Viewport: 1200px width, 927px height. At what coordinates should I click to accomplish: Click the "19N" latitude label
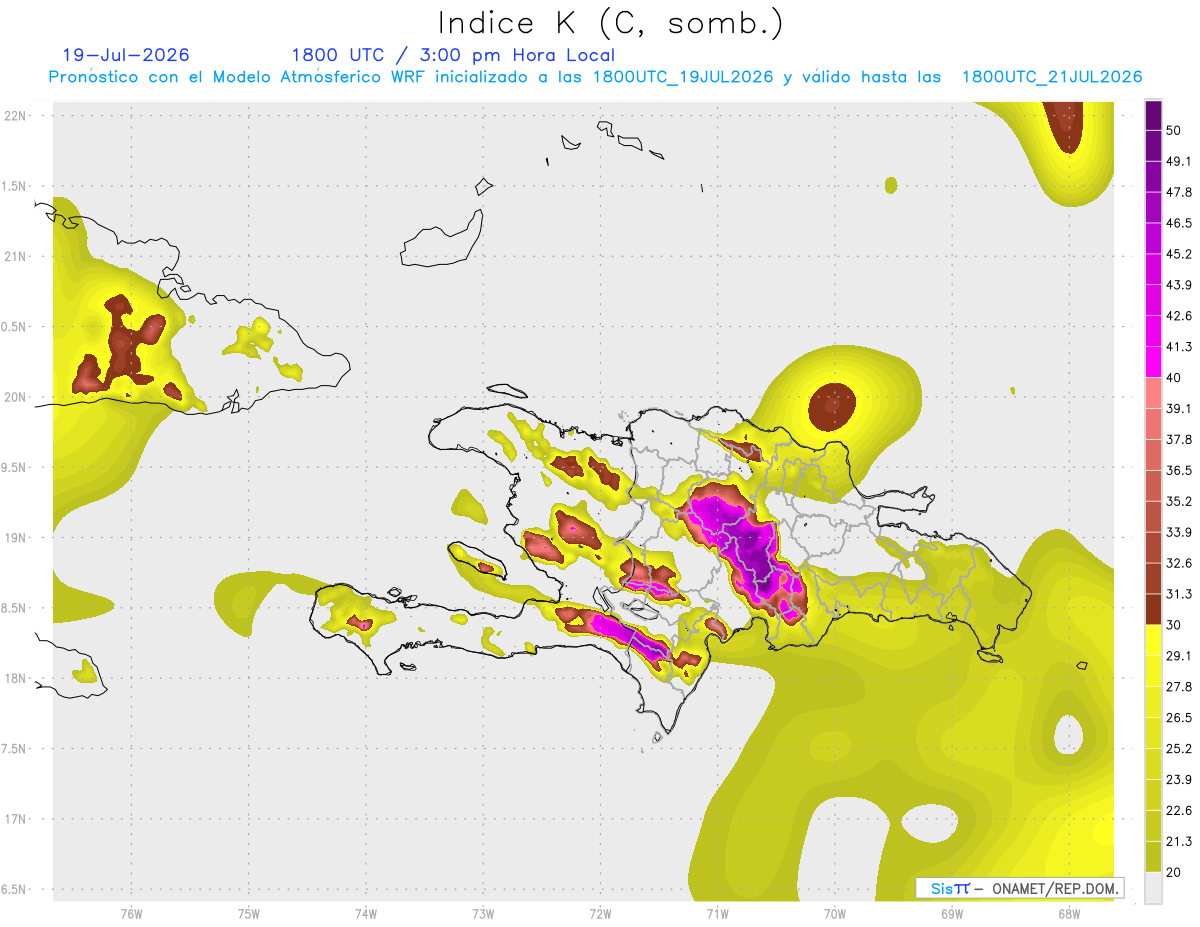16,538
